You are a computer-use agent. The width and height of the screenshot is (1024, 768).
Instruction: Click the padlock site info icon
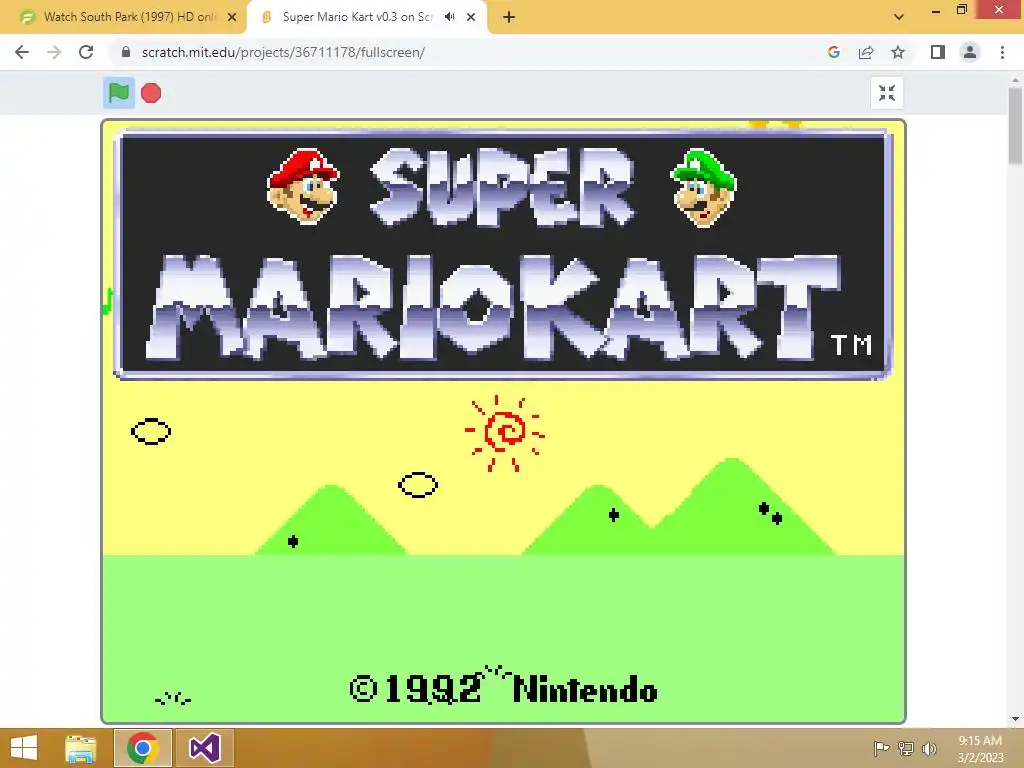126,52
